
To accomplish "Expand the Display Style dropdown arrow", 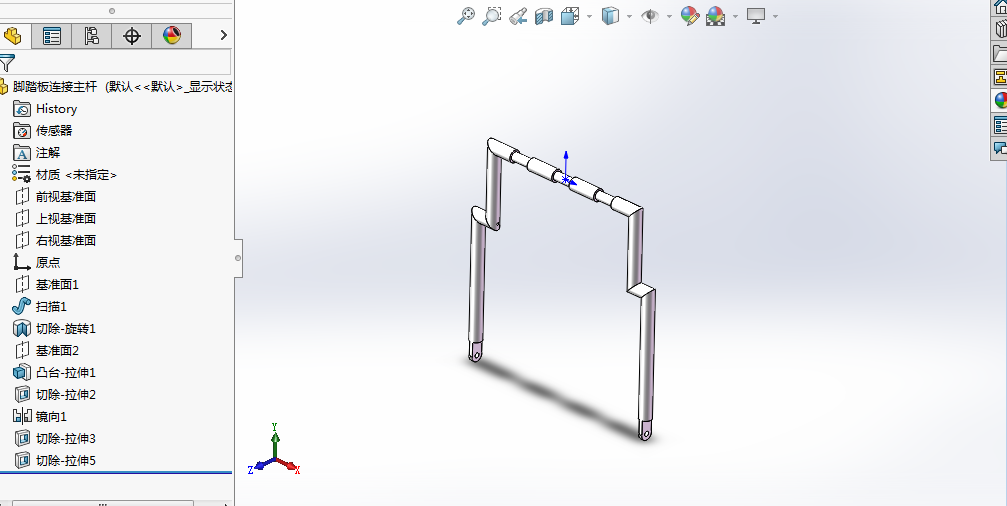I will (x=629, y=17).
